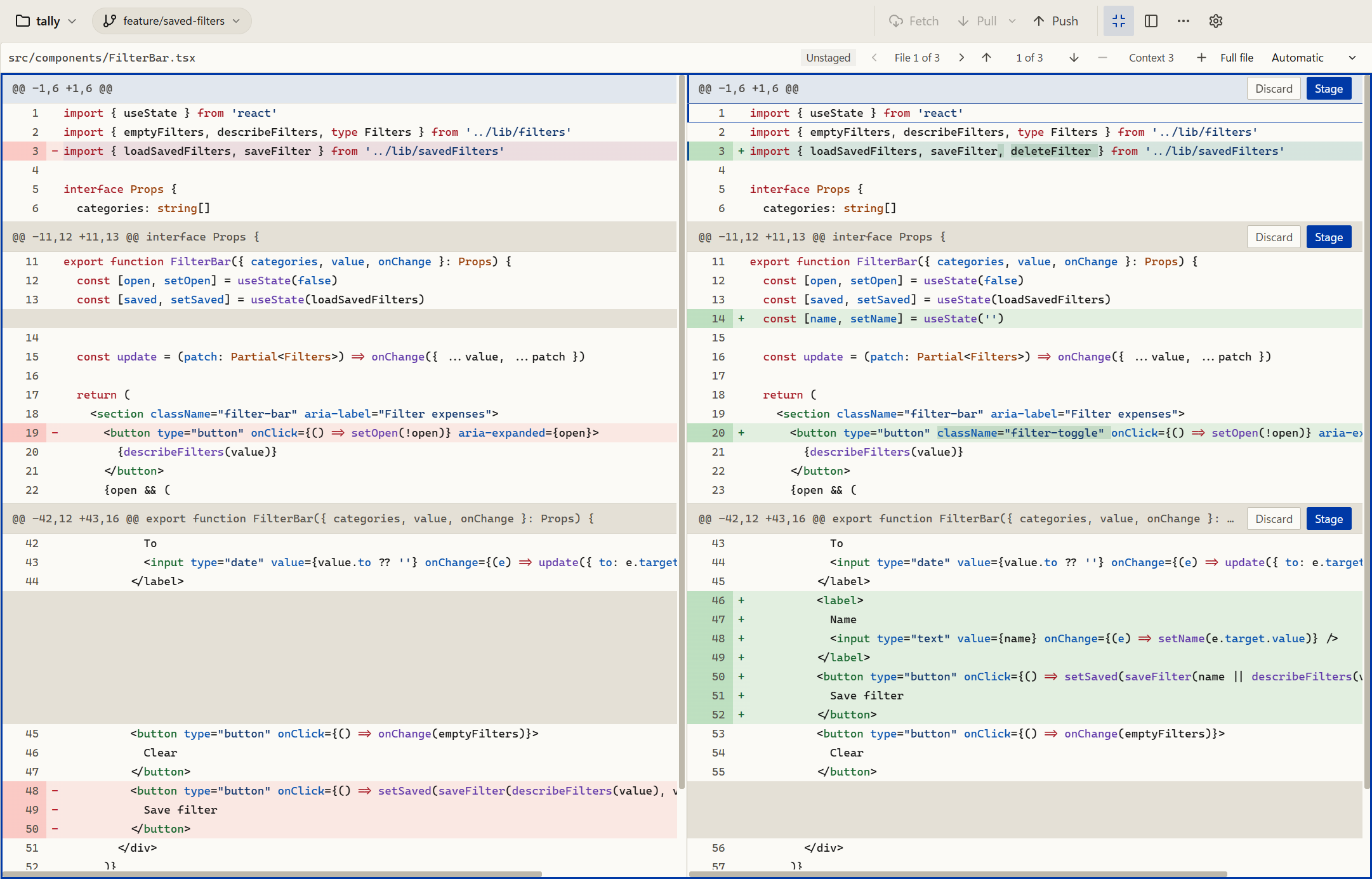Stage the -42,12 +43,16 hunk
The width and height of the screenshot is (1372, 879).
pos(1329,519)
